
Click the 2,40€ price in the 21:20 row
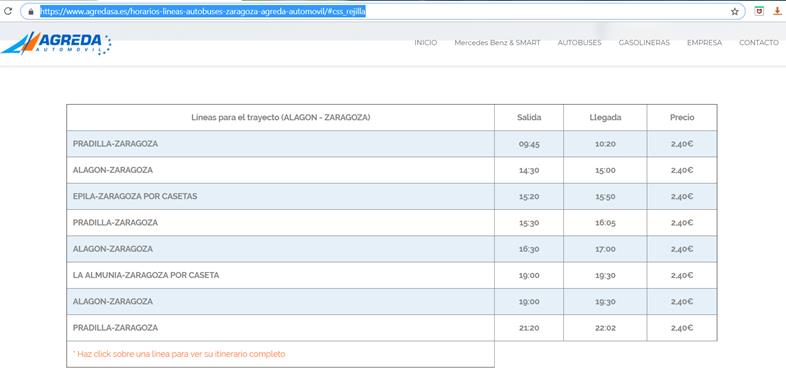pos(682,328)
